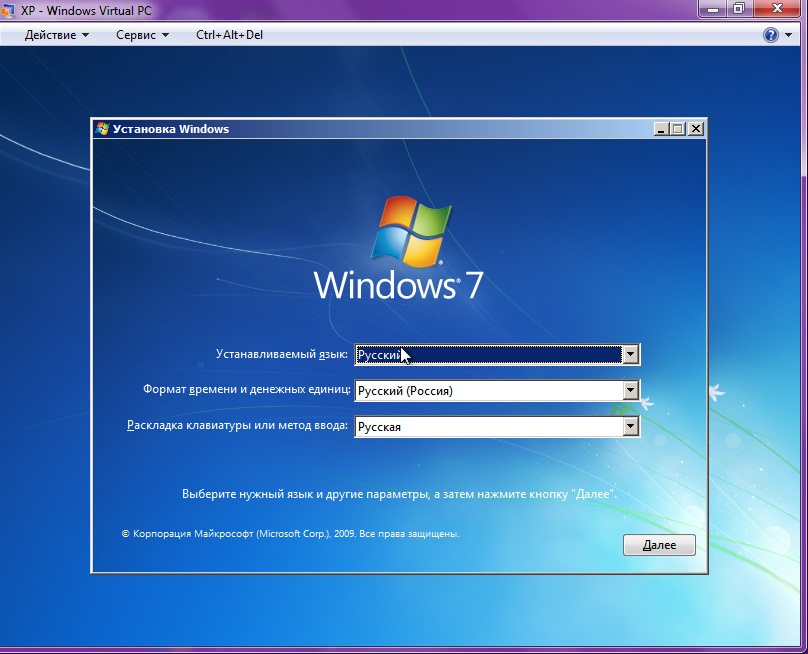This screenshot has width=808, height=654.
Task: Click the Выберите нужный язык instruction text
Action: 399,494
